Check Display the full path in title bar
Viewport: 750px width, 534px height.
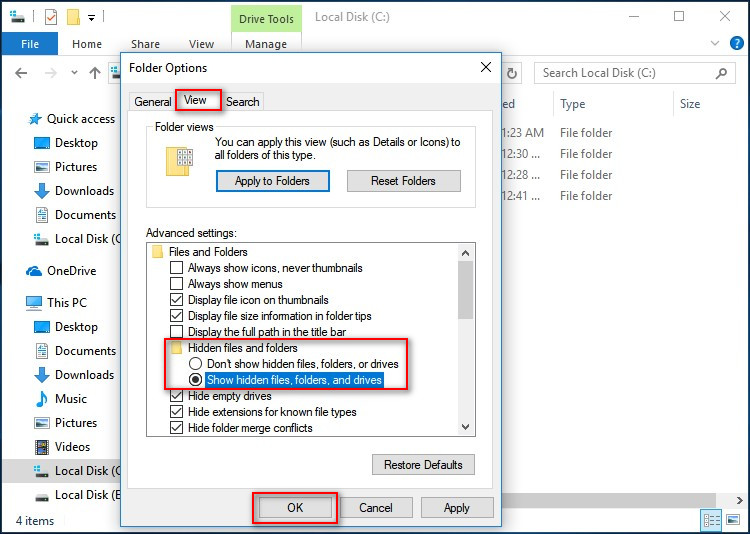tap(176, 332)
